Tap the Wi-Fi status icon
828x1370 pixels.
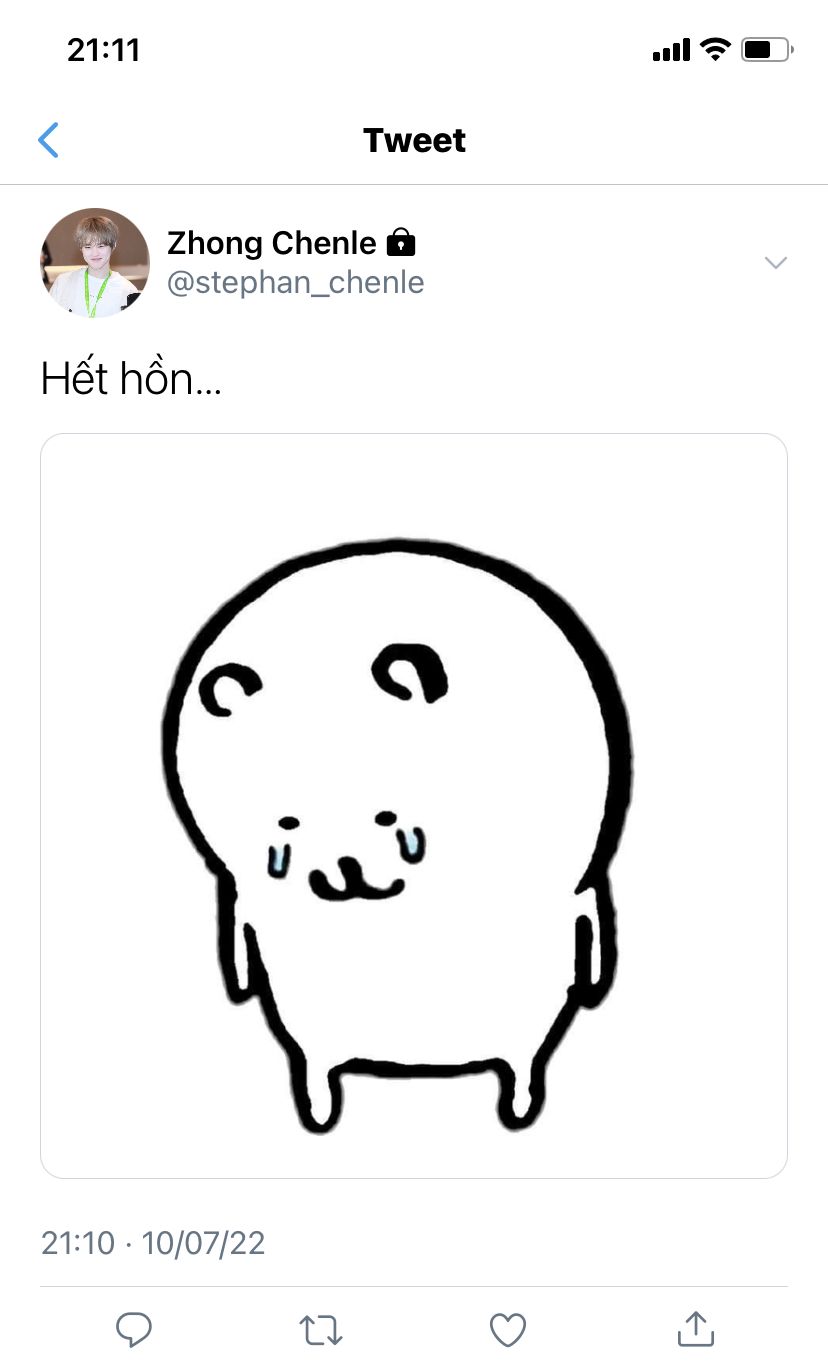[x=715, y=50]
